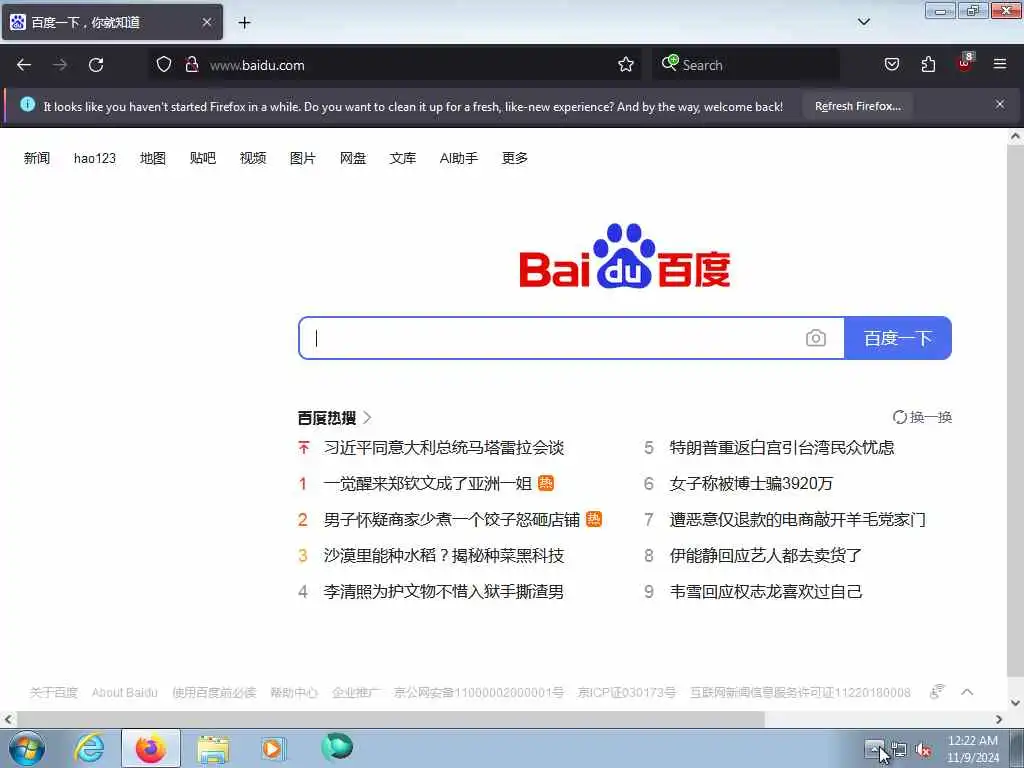Screen dimensions: 1024x768
Task: Click the horizontal scrollbar right arrow
Action: (x=999, y=719)
